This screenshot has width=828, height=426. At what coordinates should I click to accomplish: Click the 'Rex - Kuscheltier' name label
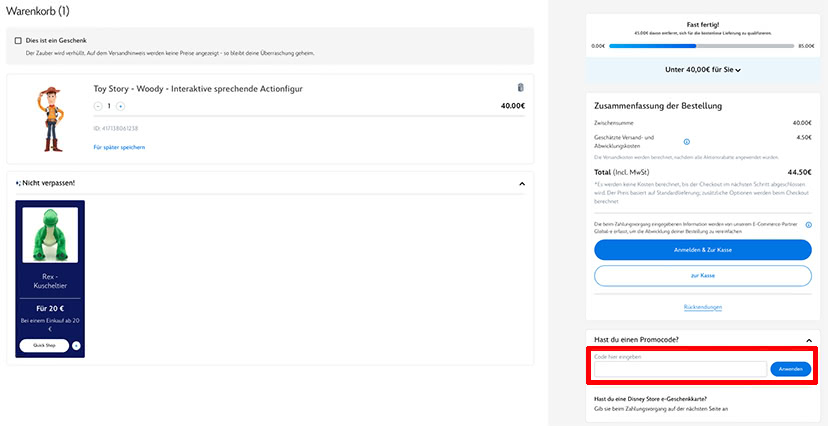(50, 281)
